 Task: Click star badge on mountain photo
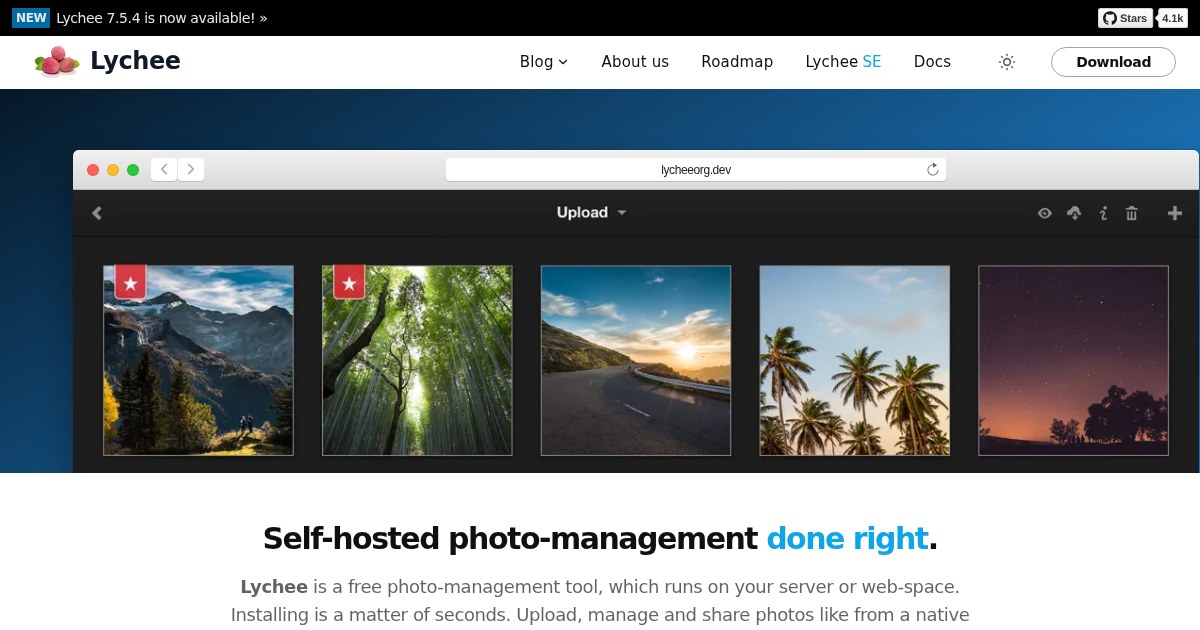[131, 282]
